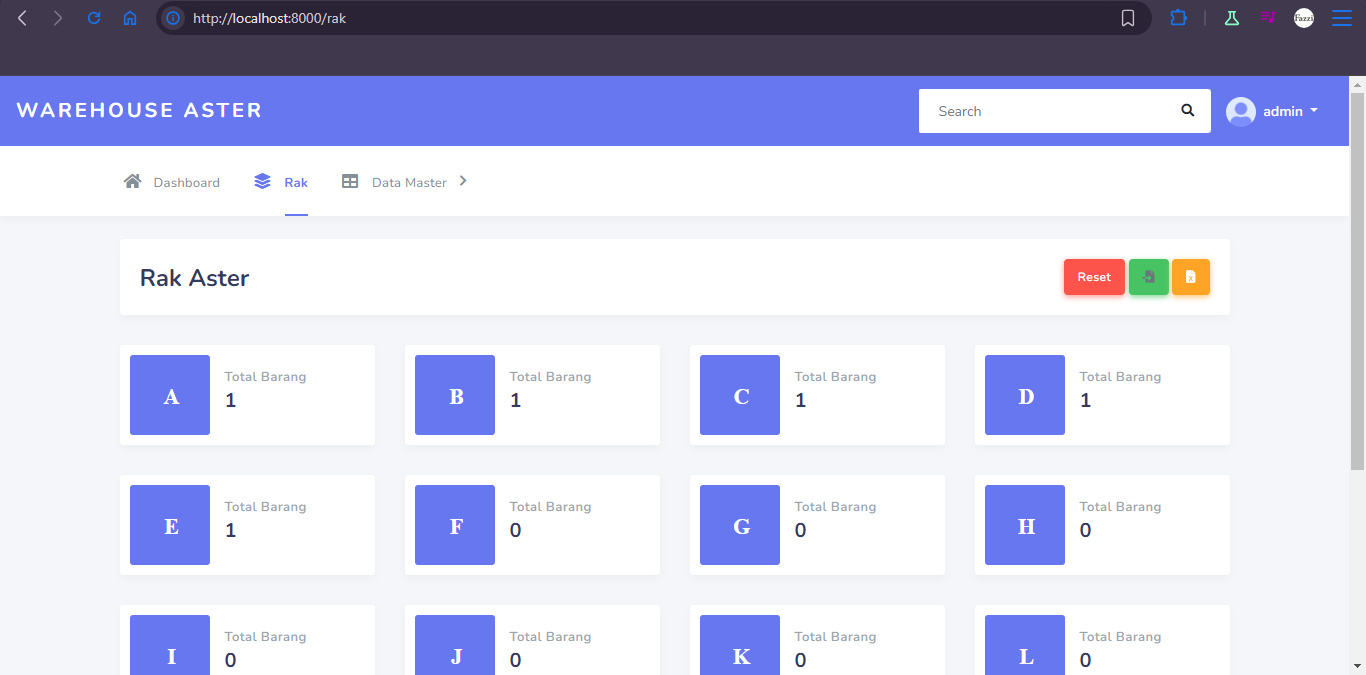This screenshot has width=1366, height=675.
Task: Select the rack G card
Action: [x=817, y=525]
